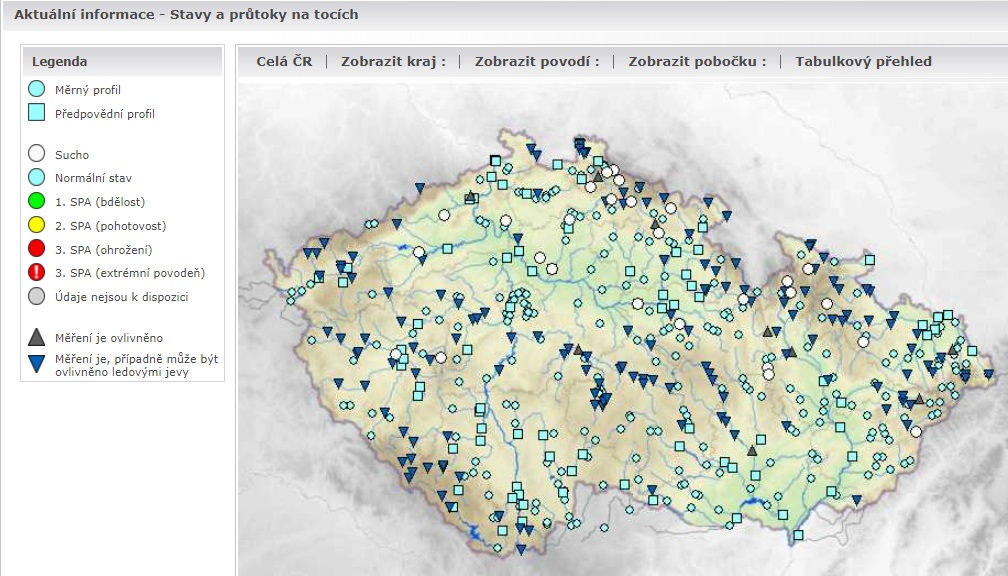Click the Legenda panel header

pyautogui.click(x=123, y=61)
